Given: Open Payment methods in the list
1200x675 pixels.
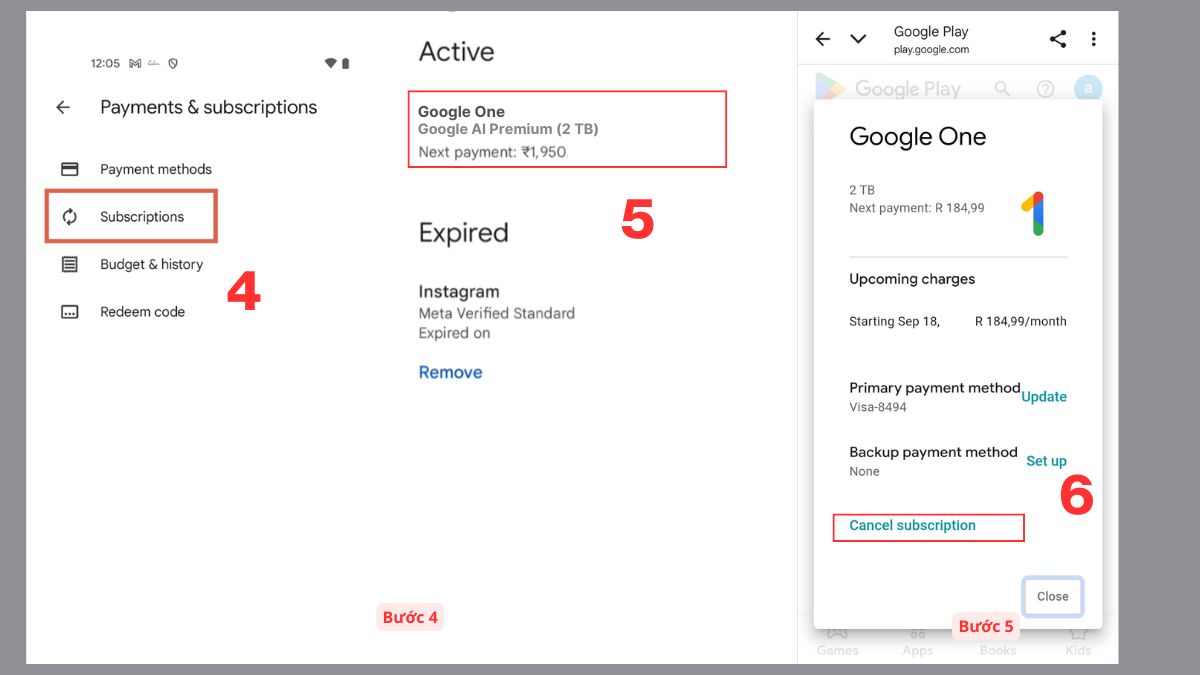Looking at the screenshot, I should (x=156, y=169).
